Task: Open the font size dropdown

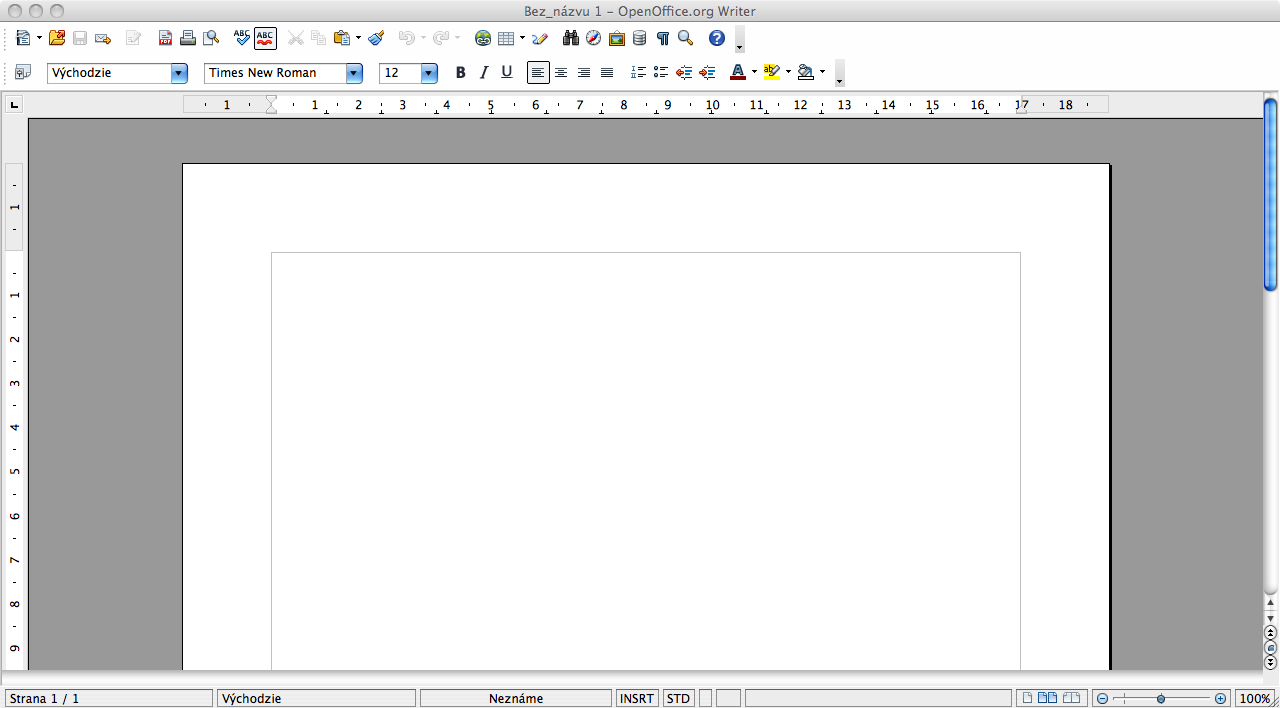Action: coord(427,72)
